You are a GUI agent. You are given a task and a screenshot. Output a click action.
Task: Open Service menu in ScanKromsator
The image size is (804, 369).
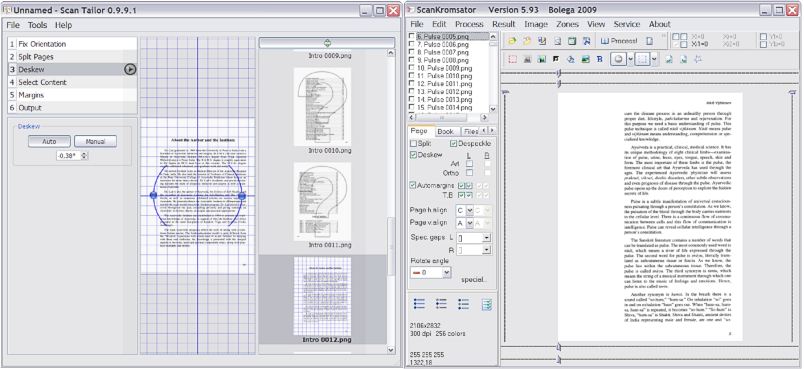627,24
